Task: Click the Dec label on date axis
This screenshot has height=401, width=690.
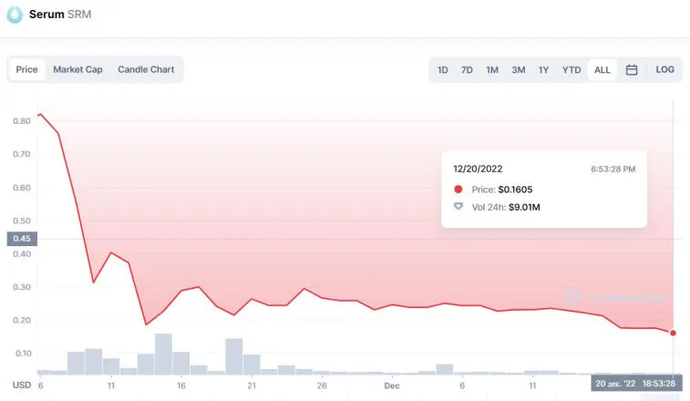Action: click(x=392, y=385)
